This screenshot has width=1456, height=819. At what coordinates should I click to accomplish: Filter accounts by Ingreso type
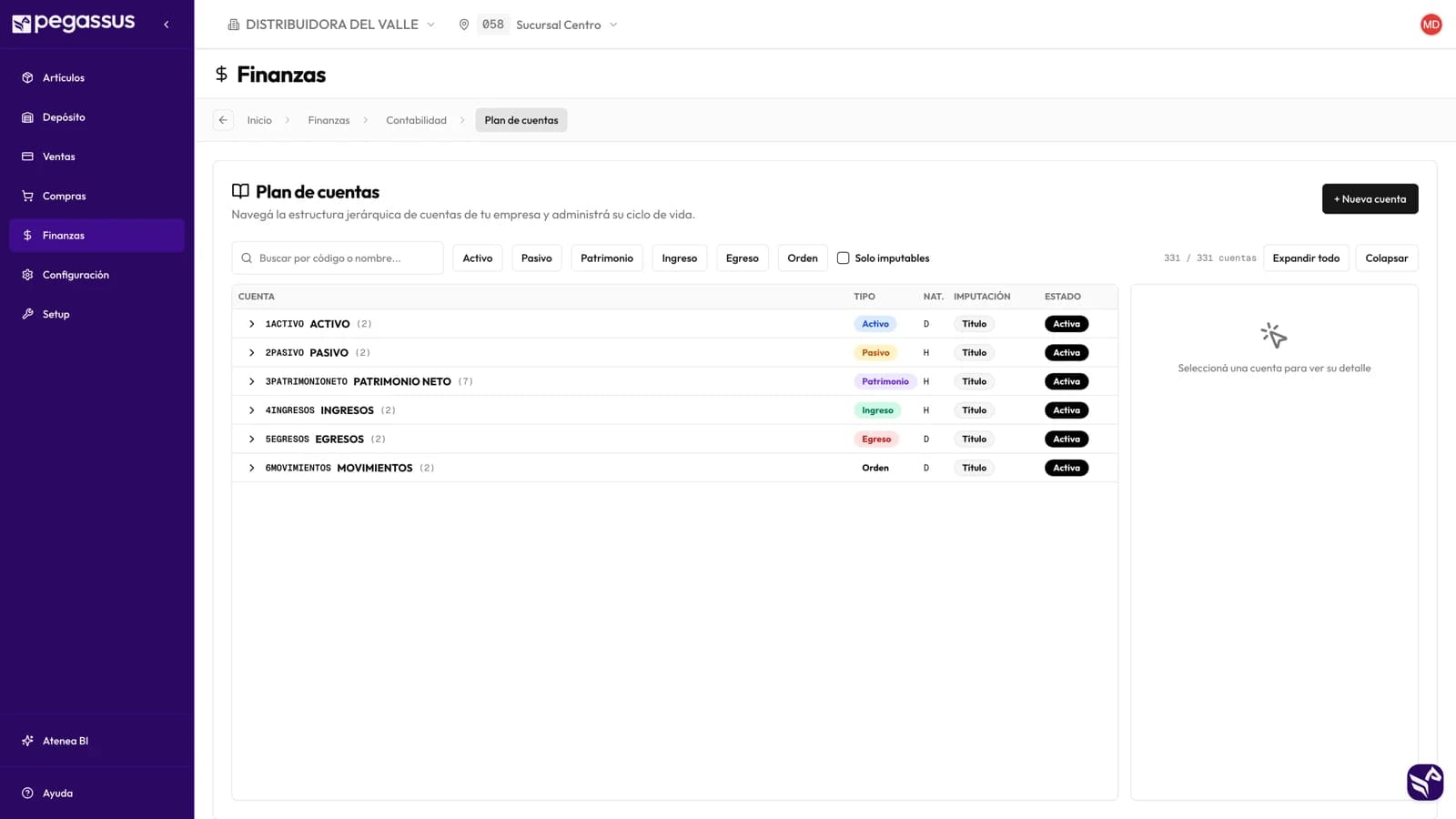(x=680, y=258)
